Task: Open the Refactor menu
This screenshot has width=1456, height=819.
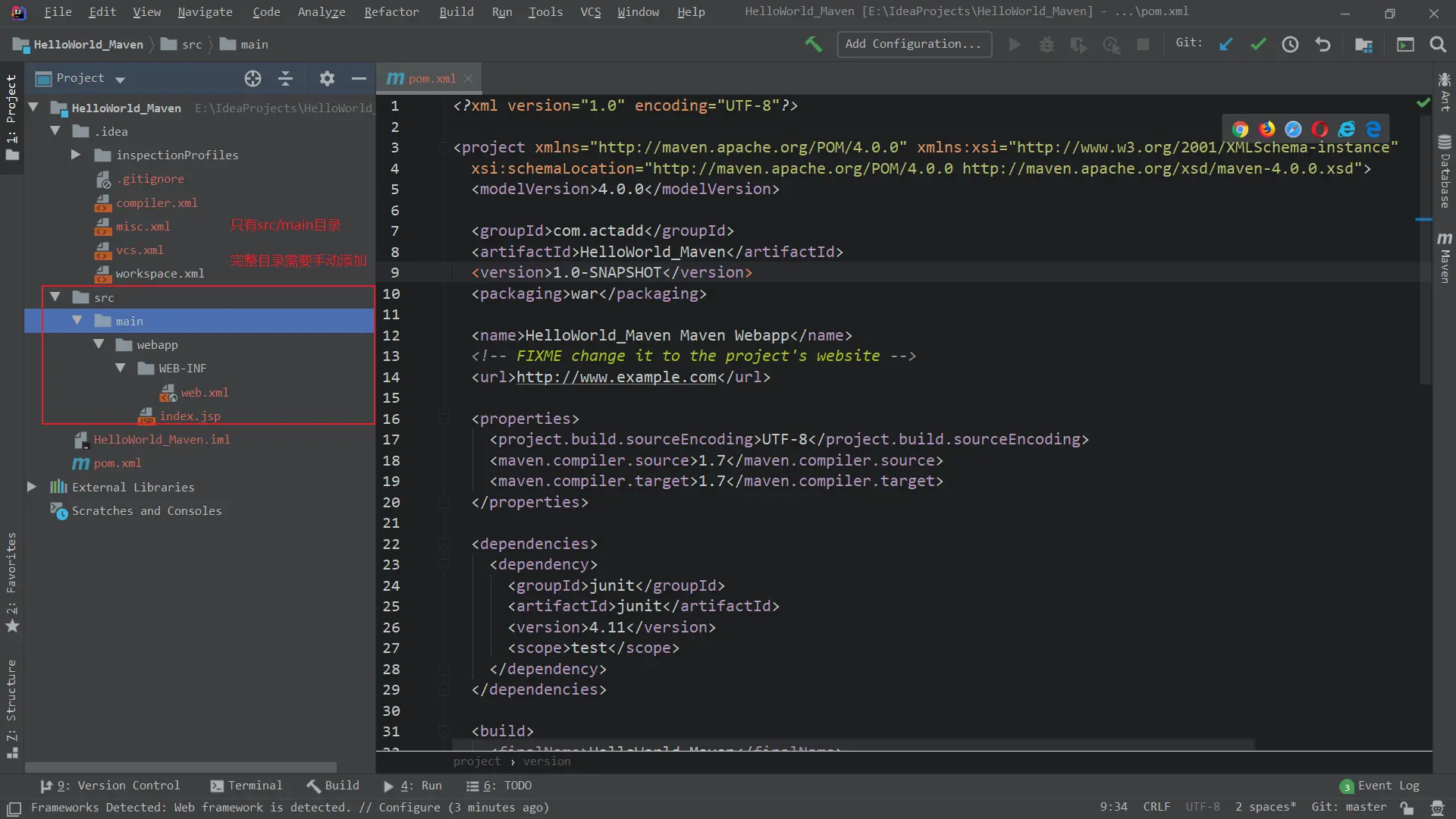Action: tap(391, 12)
